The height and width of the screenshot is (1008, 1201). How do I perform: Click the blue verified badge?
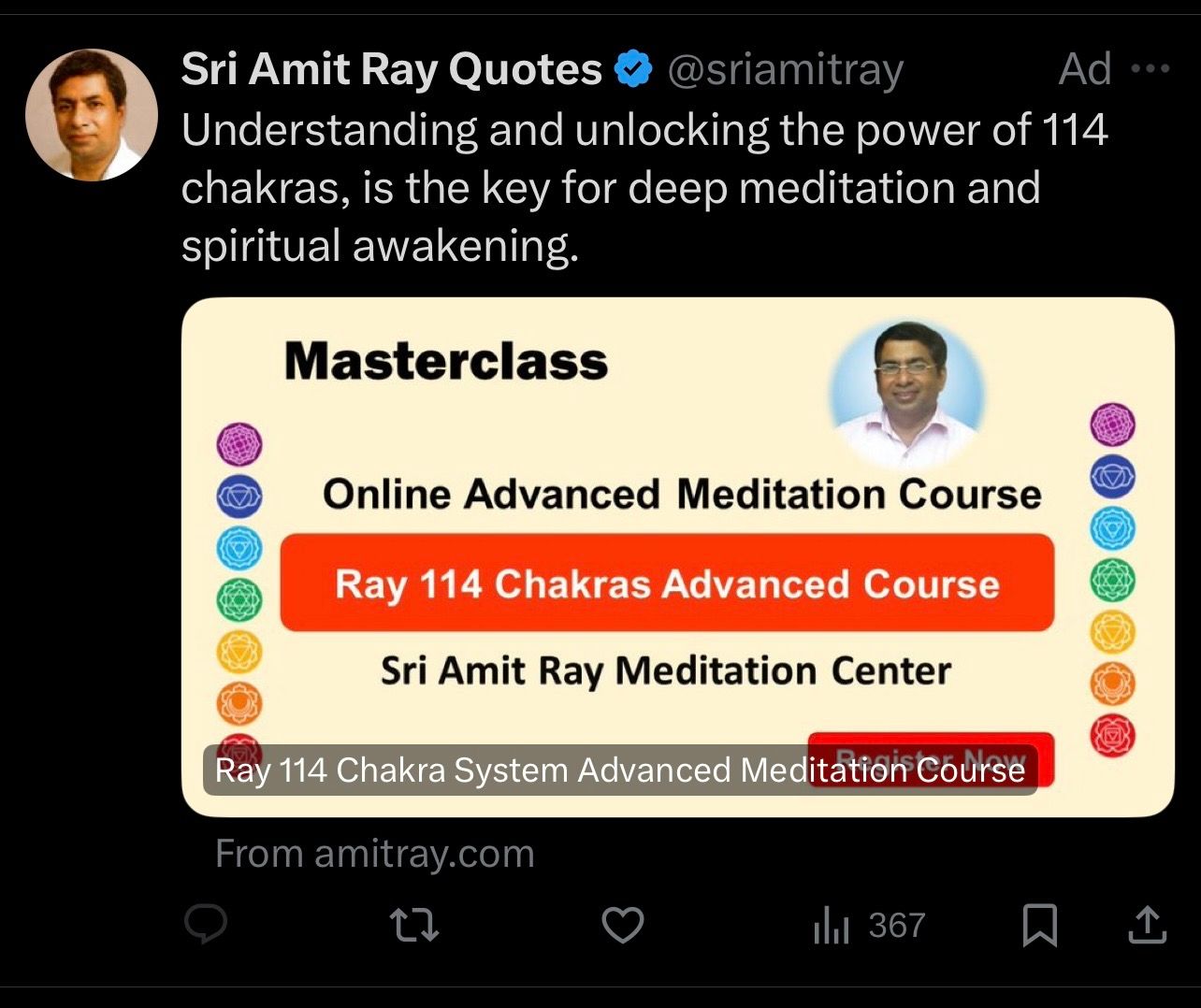[x=632, y=69]
